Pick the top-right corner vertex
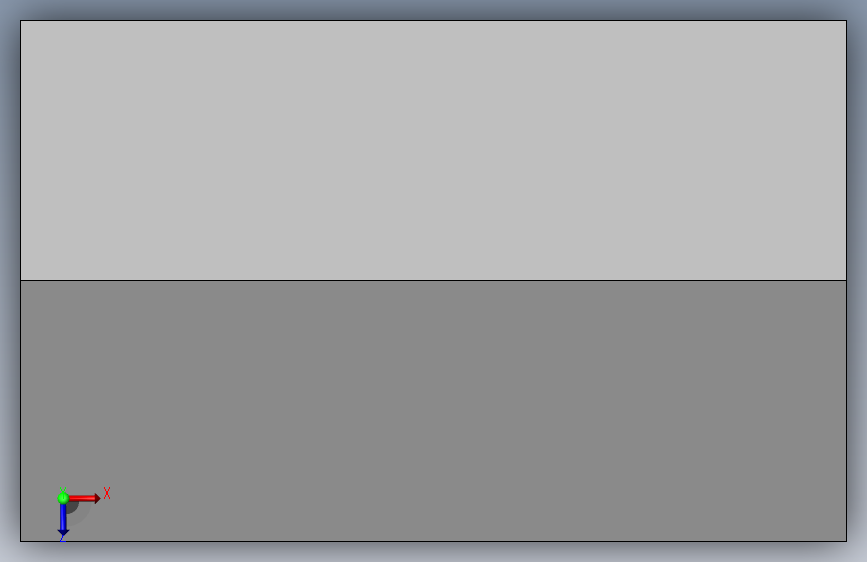 tap(847, 20)
